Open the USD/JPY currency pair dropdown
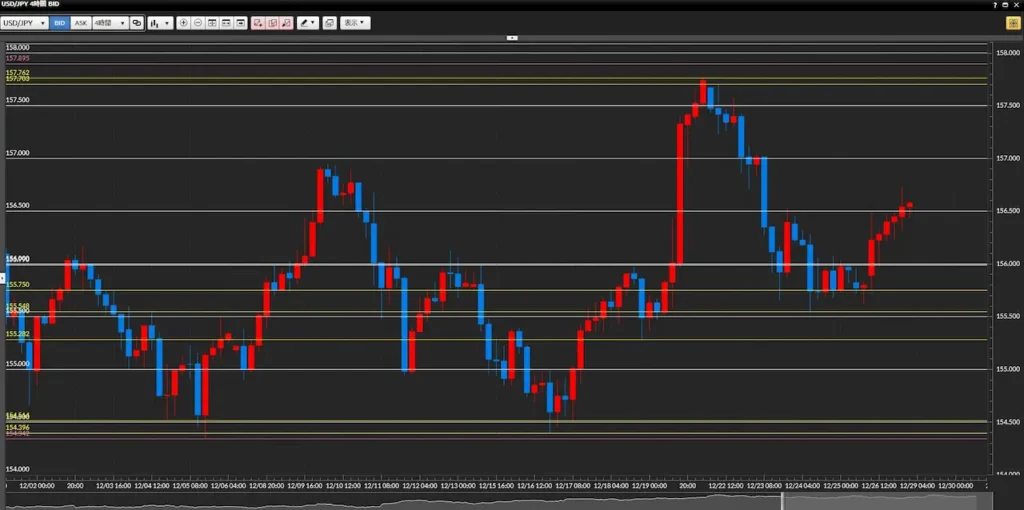 [25, 22]
